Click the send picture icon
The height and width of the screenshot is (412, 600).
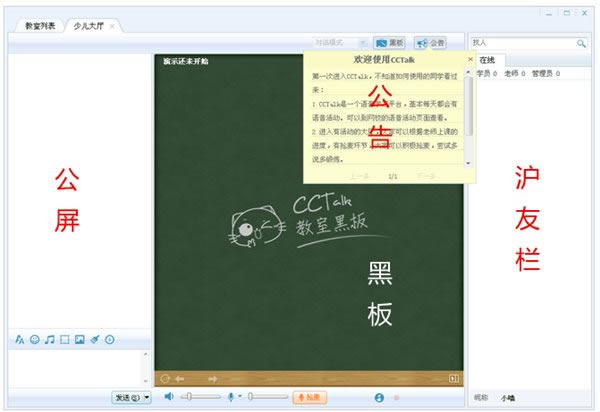[80, 339]
